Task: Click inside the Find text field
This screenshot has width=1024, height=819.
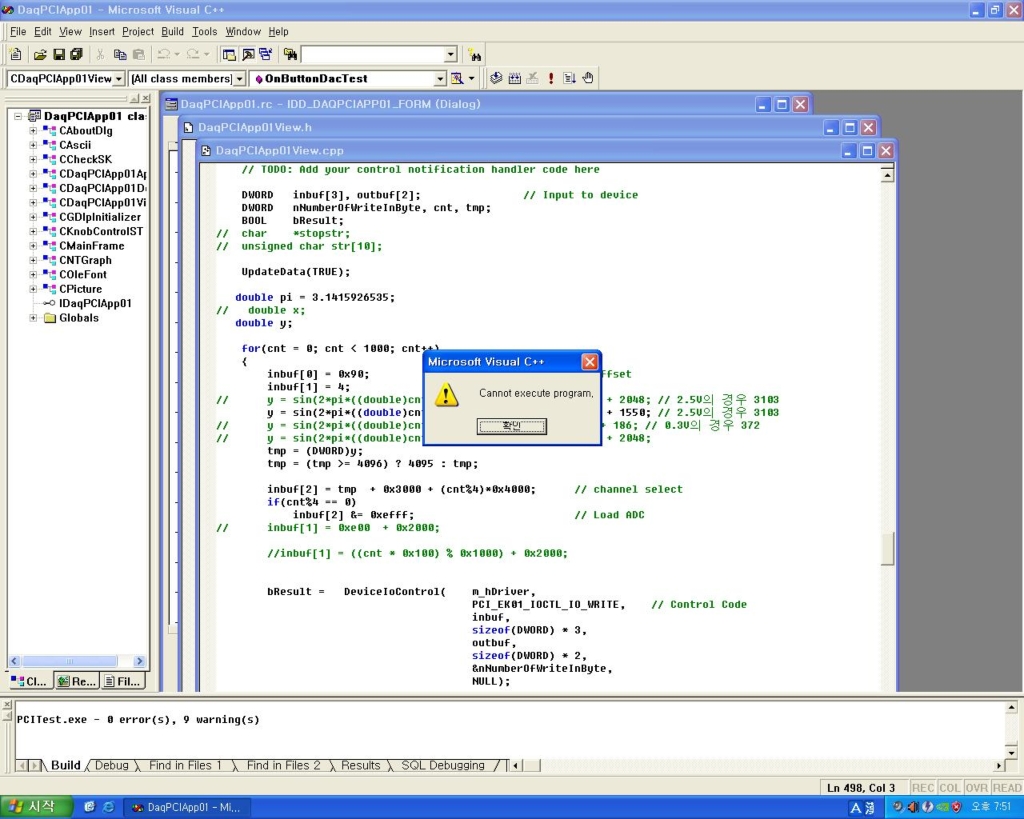Action: pos(373,55)
